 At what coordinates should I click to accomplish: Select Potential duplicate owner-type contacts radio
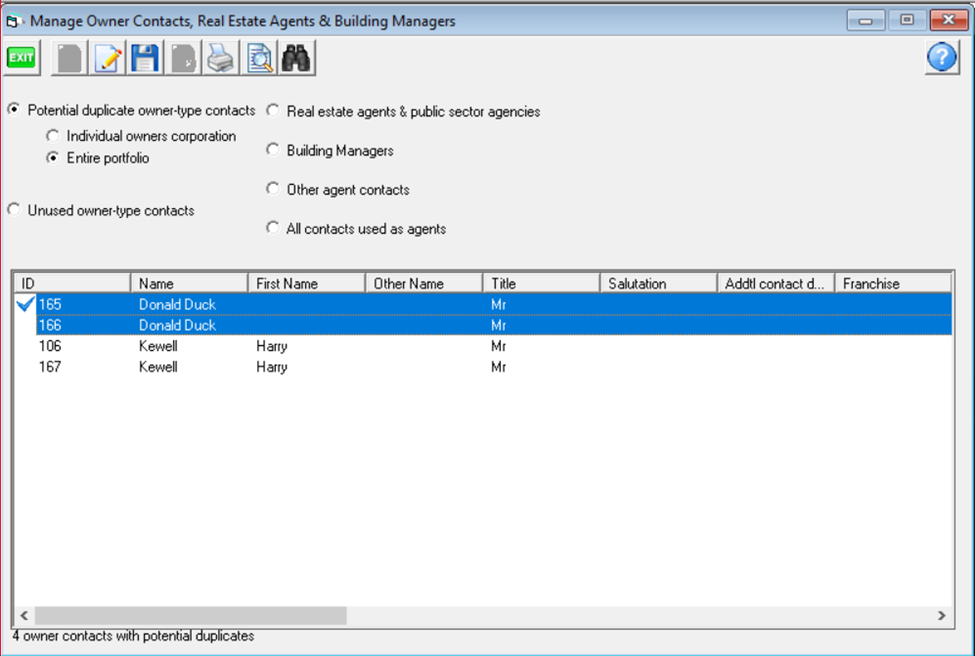pyautogui.click(x=14, y=109)
